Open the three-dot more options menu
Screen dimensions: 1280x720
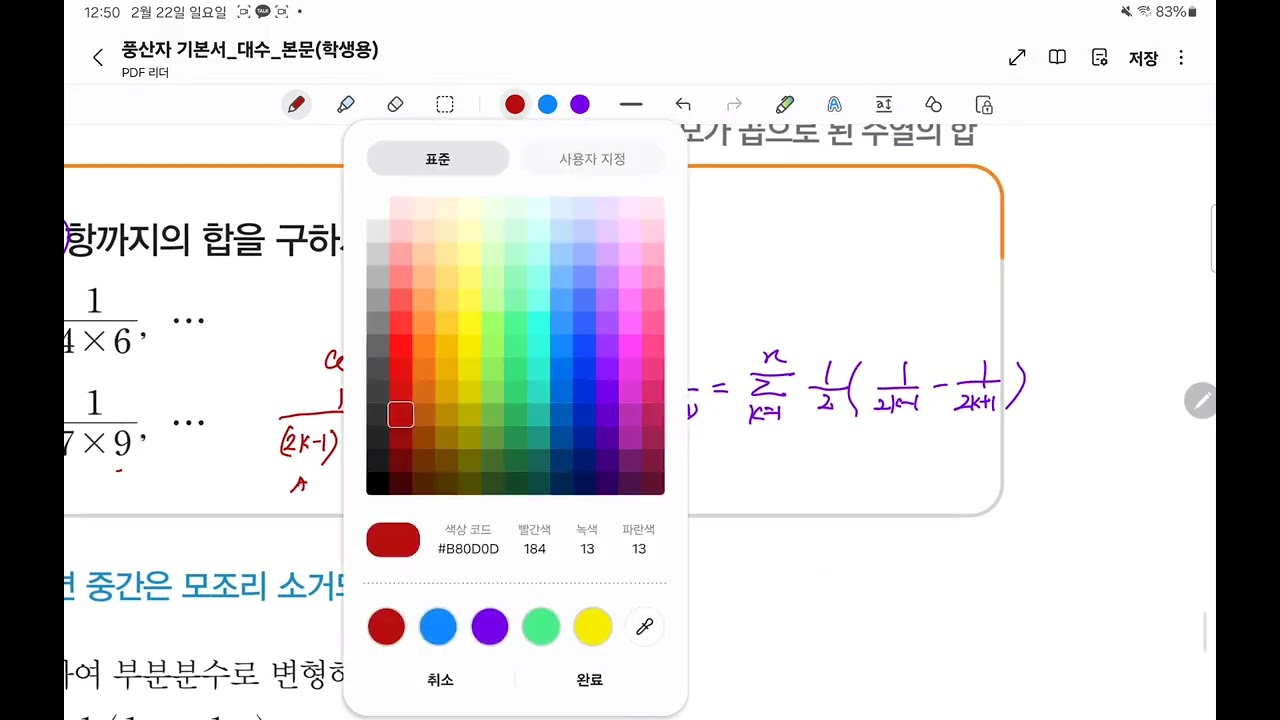tap(1181, 58)
